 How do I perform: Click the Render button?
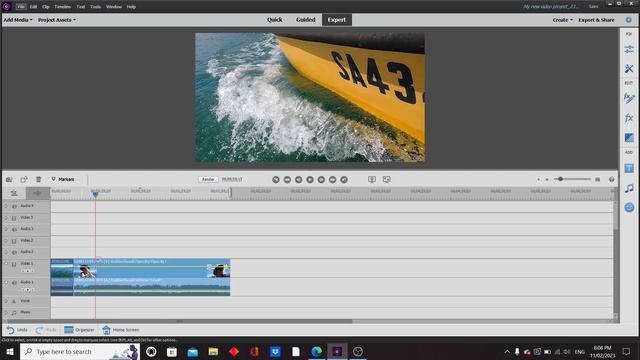(x=208, y=179)
